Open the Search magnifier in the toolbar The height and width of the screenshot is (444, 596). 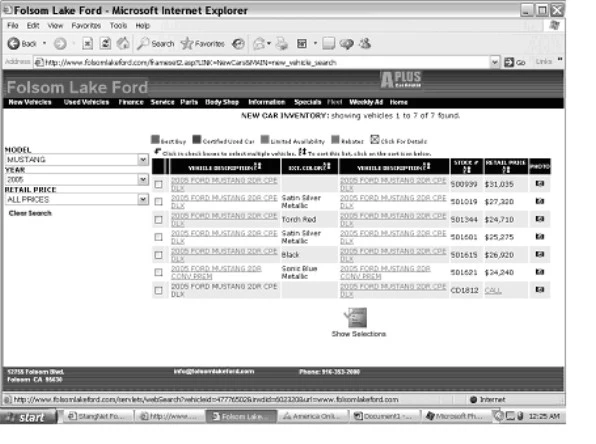[143, 44]
